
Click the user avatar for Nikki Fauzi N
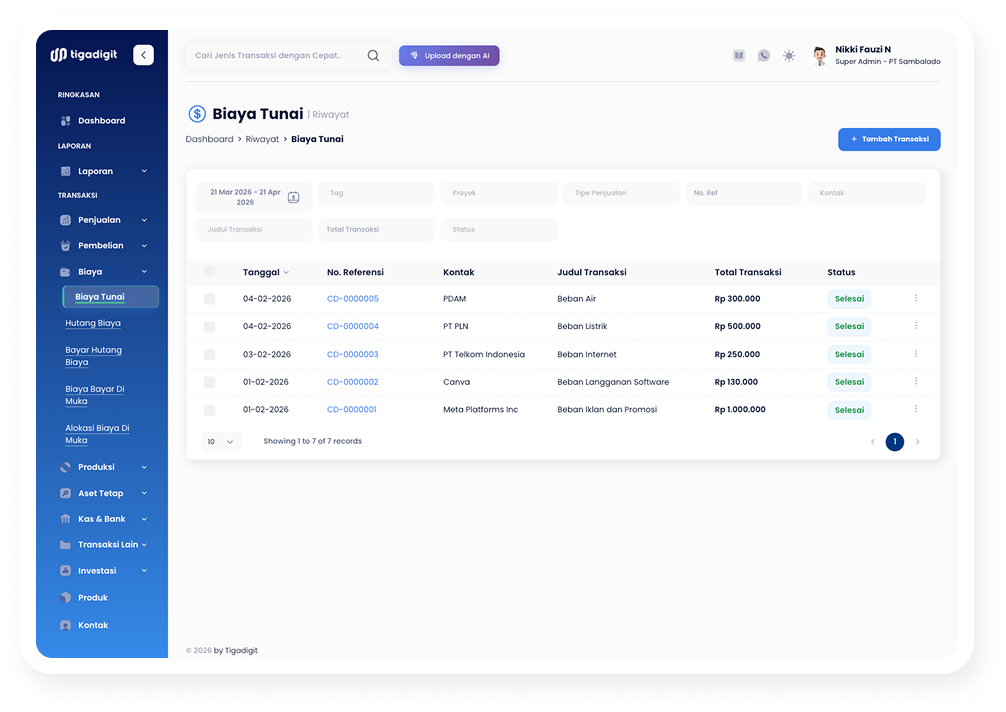(819, 56)
